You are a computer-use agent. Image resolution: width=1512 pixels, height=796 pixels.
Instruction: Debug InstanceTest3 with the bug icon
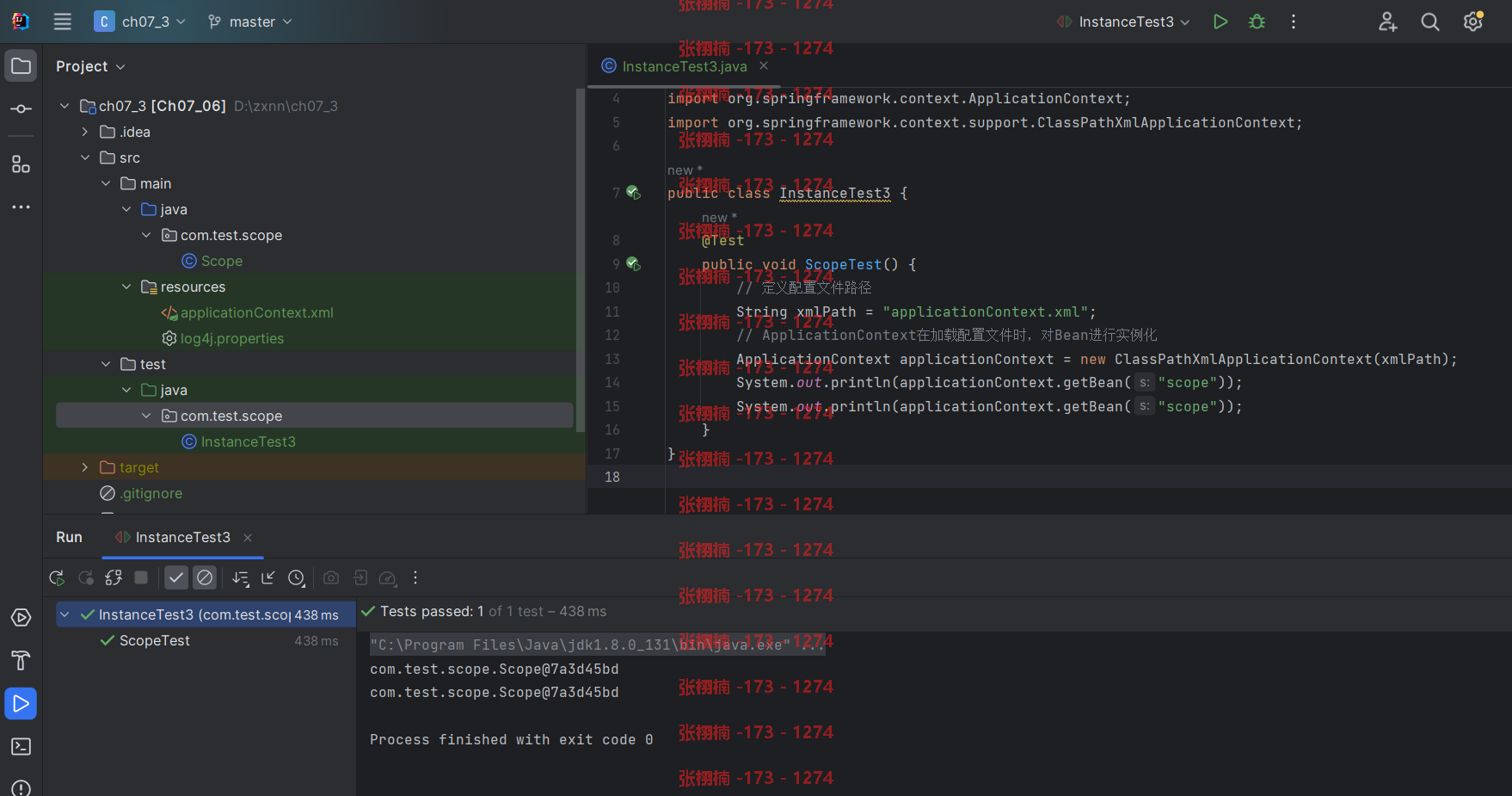[x=1257, y=22]
